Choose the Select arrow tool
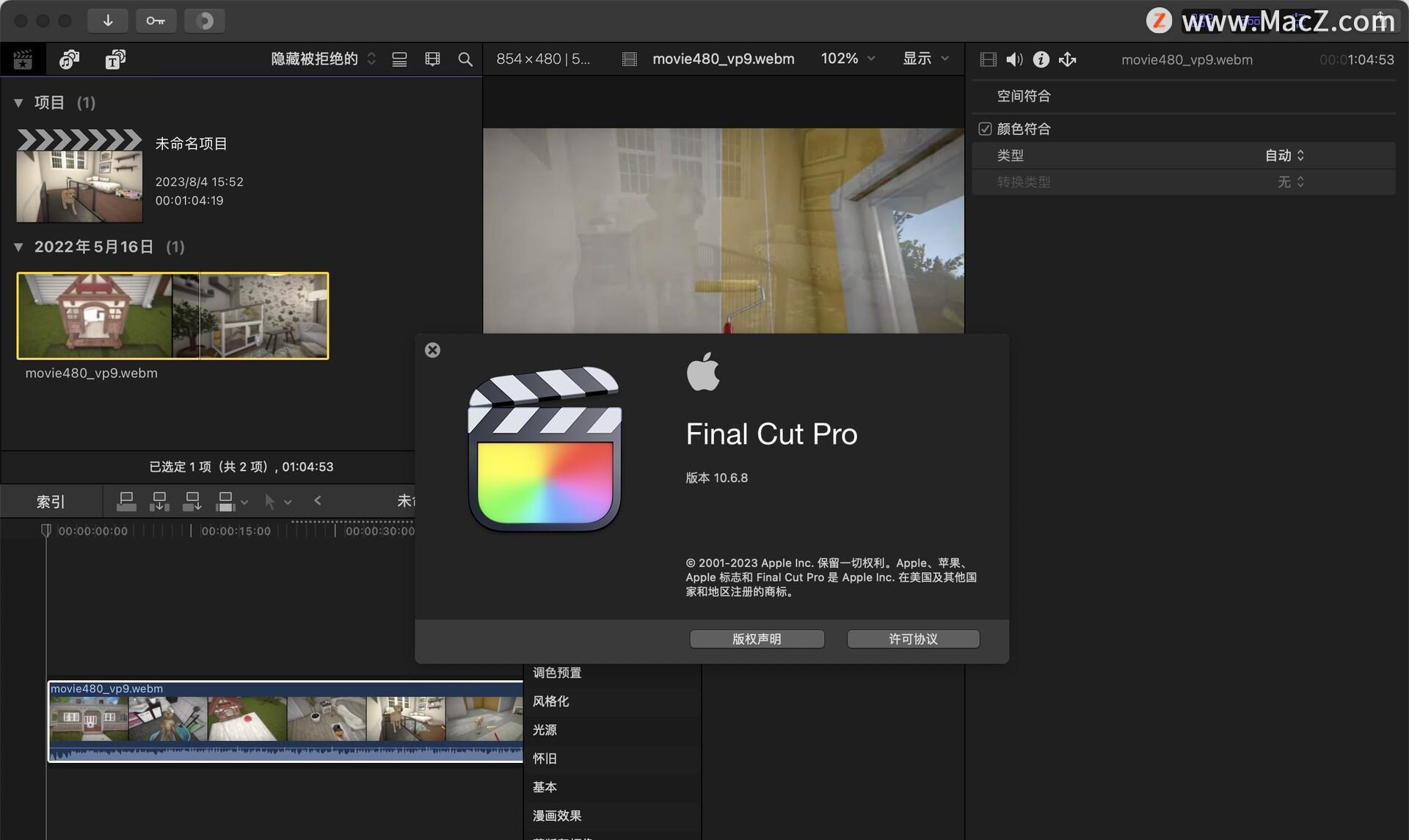 click(x=269, y=502)
